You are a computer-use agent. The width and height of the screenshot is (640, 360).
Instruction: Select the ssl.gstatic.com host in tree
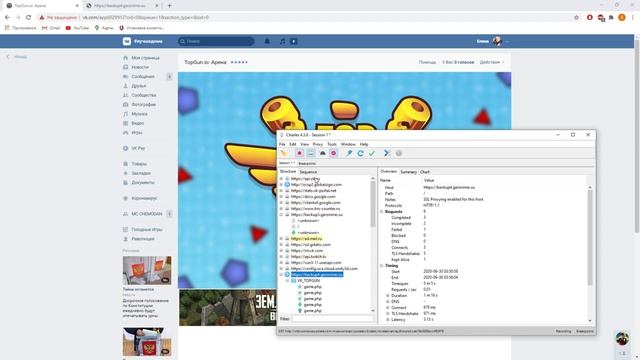311,244
